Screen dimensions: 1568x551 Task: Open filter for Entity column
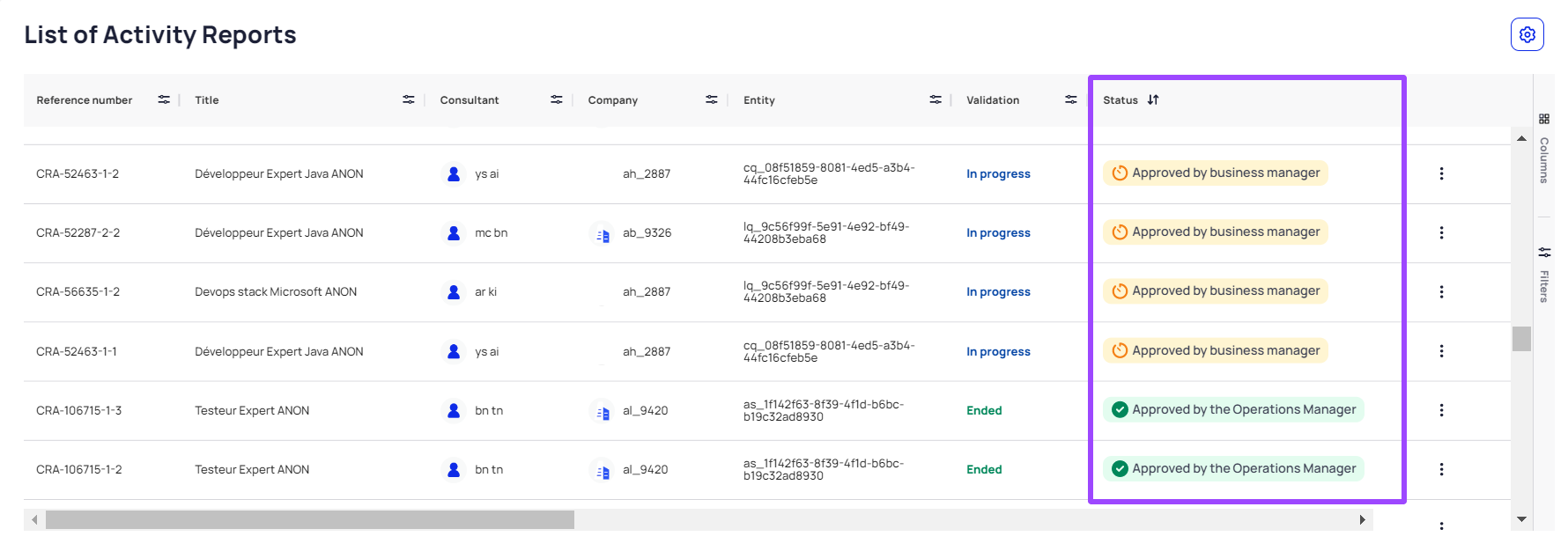coord(936,99)
